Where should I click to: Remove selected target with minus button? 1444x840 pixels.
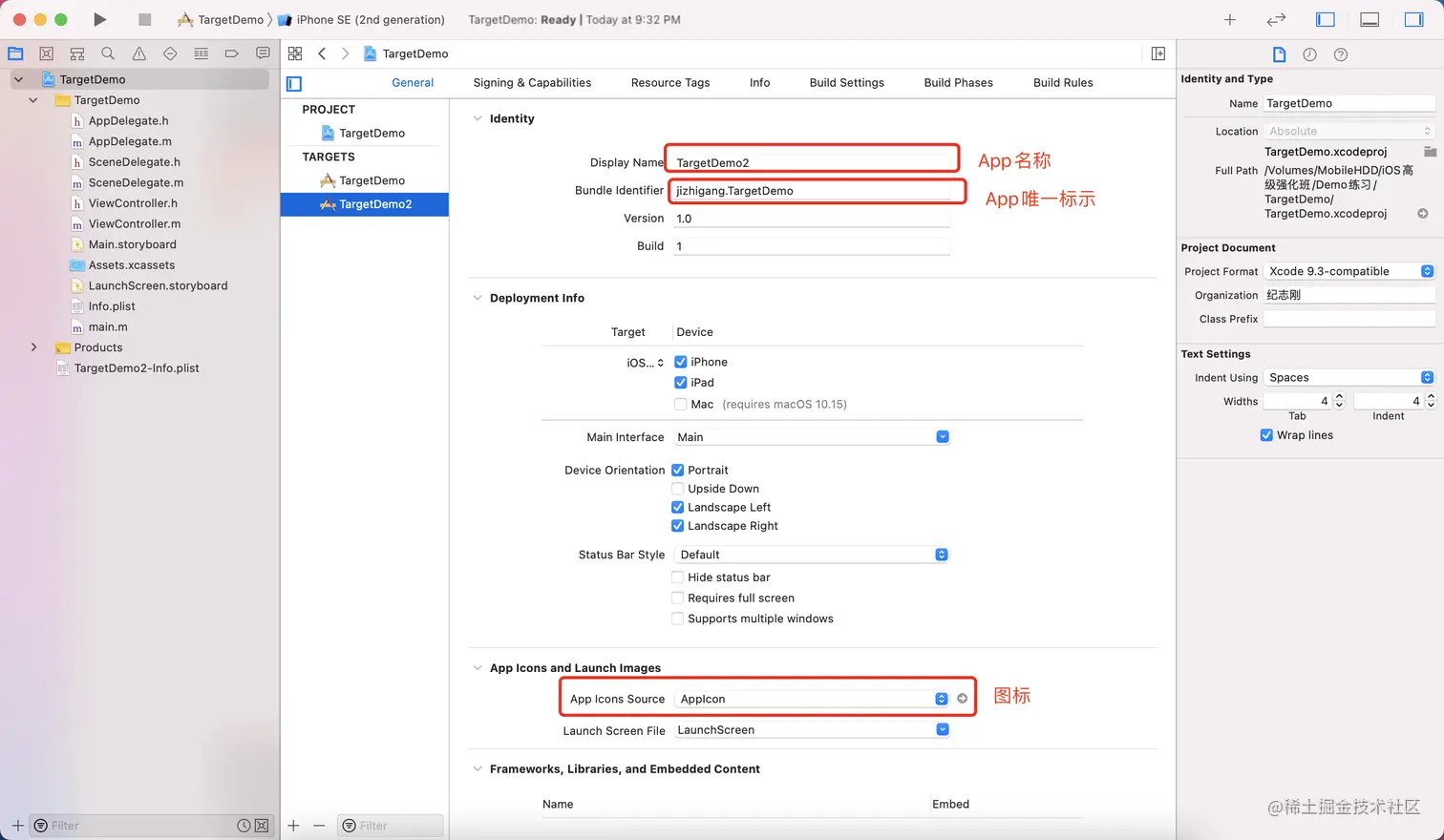319,826
